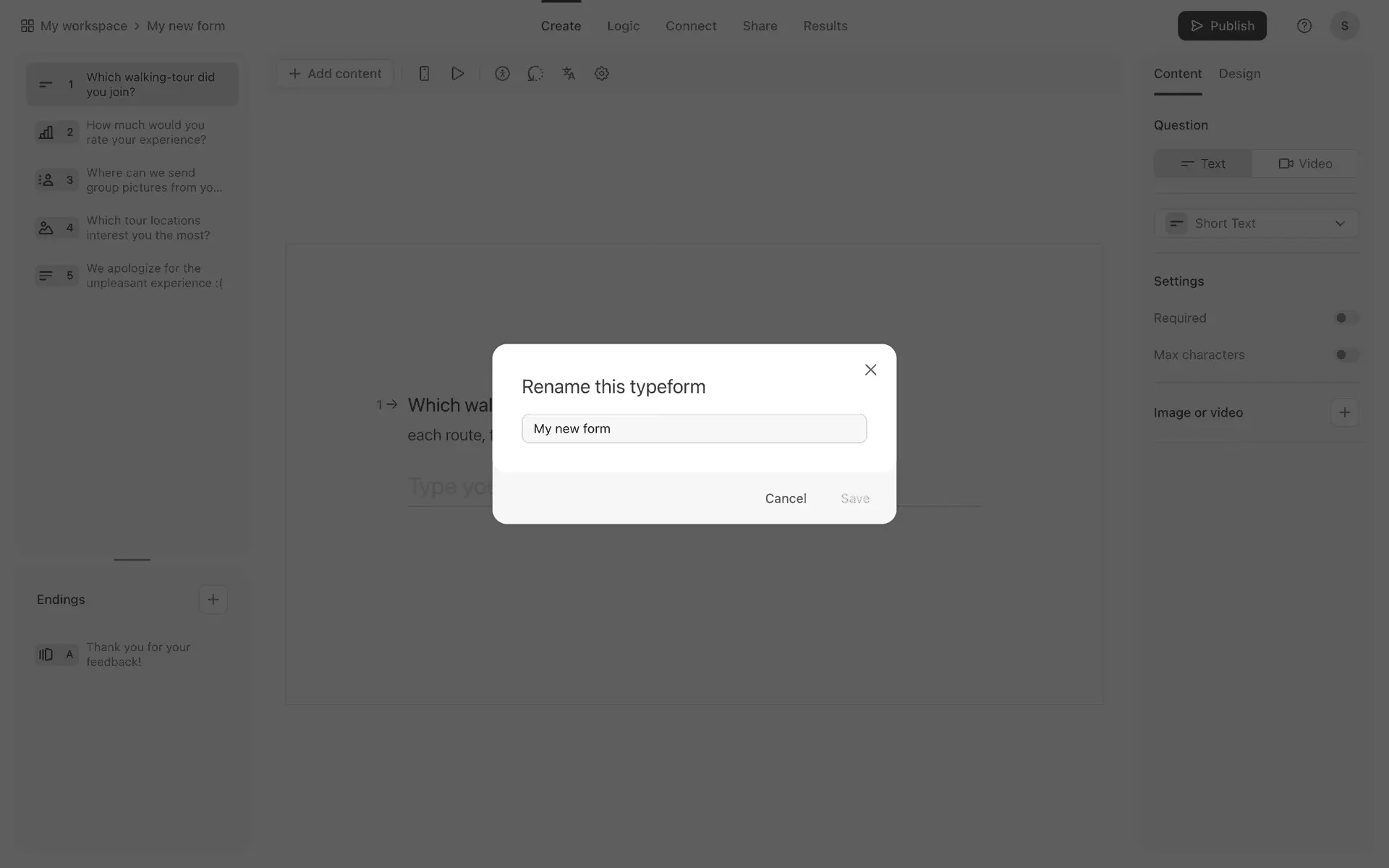This screenshot has width=1389, height=868.
Task: Close the rename dialog with X
Action: tap(871, 370)
